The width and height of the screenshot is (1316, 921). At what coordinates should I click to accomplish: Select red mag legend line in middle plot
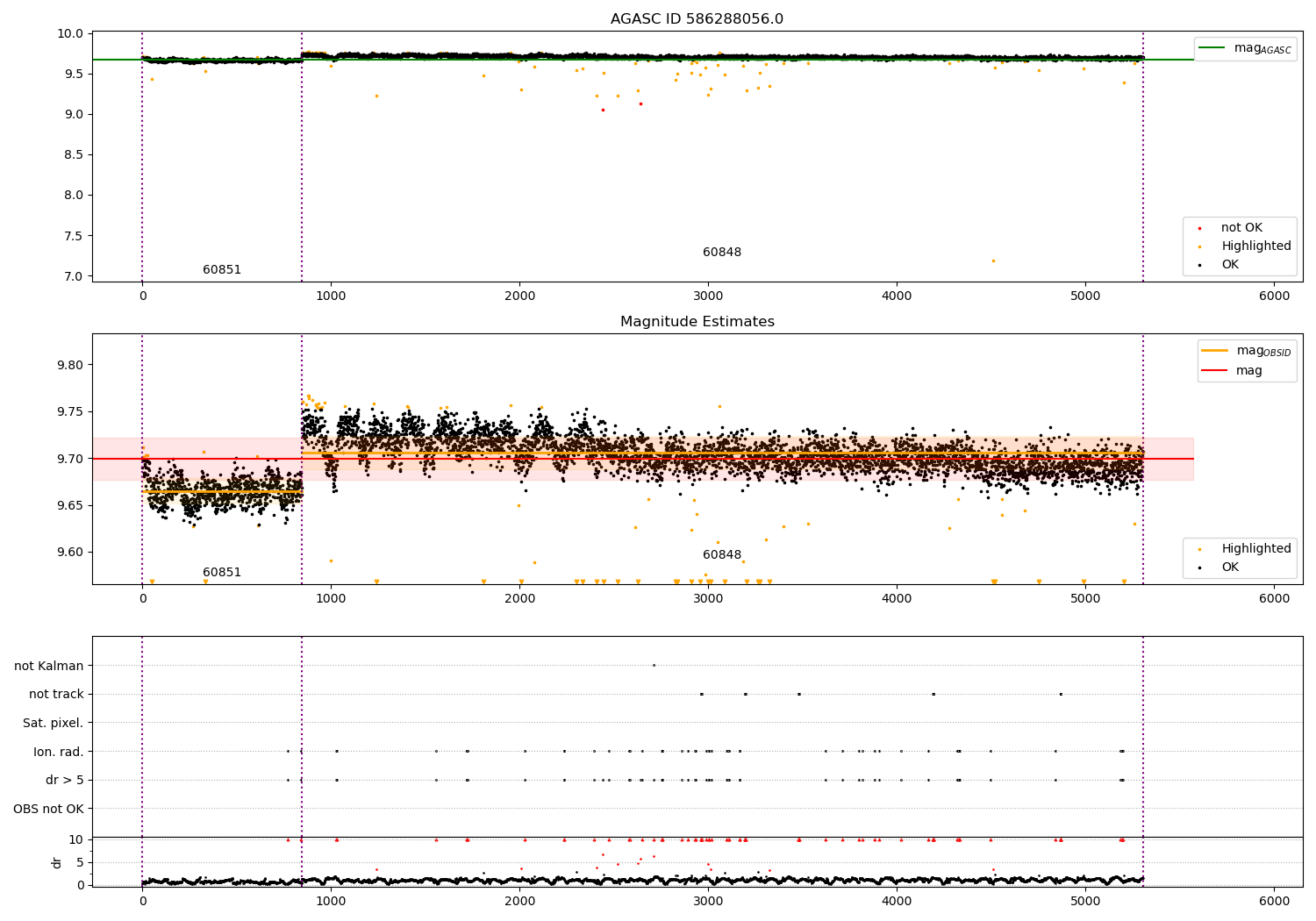1215,371
